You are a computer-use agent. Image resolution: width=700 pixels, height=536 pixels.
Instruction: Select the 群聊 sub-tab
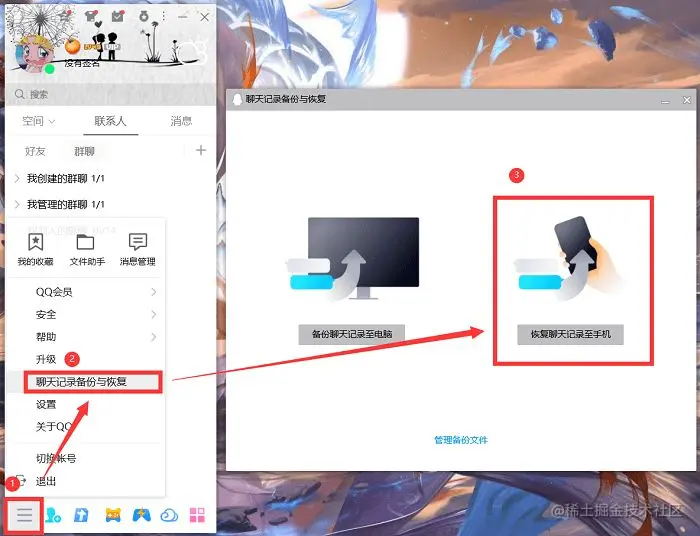84,151
